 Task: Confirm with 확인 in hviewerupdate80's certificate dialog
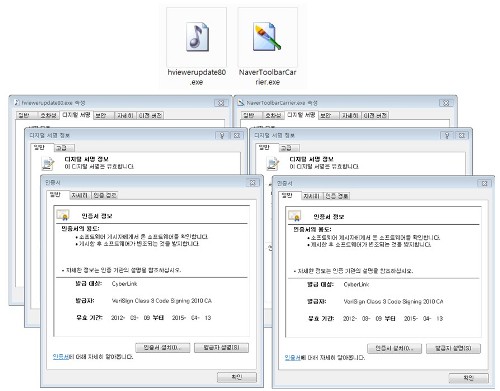pos(237,377)
